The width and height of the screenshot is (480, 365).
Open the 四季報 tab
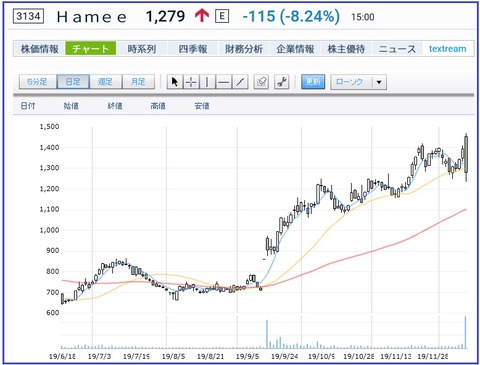pos(193,49)
